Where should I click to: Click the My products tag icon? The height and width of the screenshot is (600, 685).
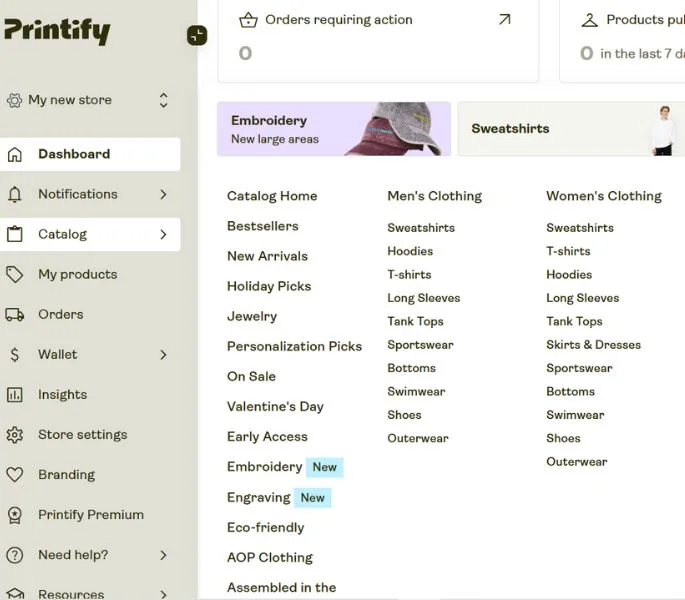(15, 274)
